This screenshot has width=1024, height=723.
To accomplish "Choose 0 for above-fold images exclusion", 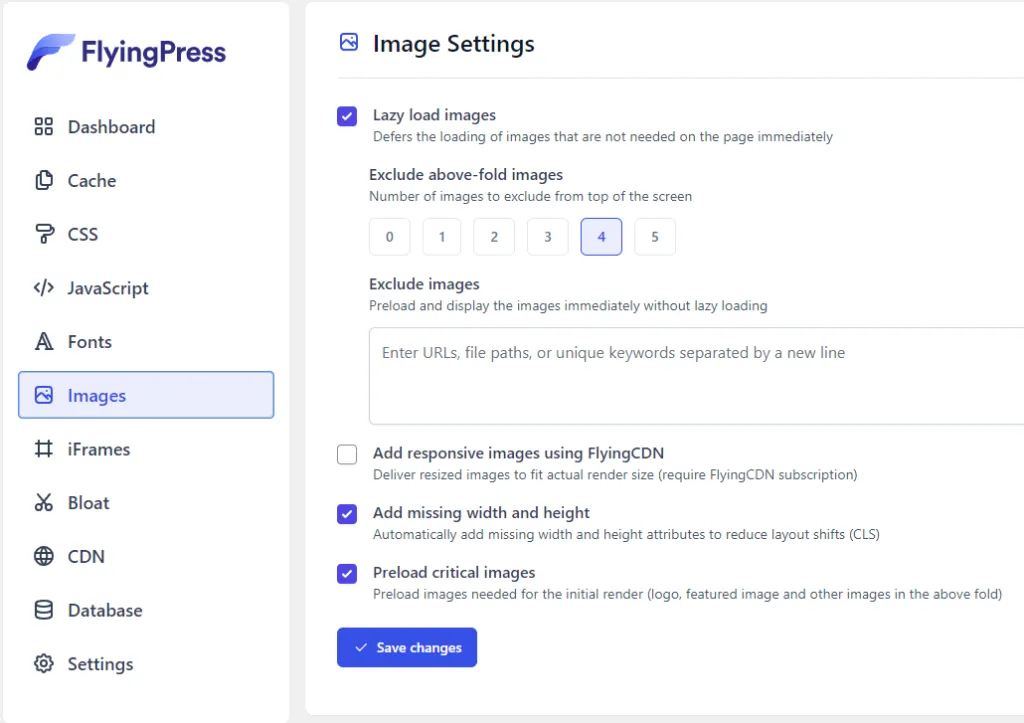I will pyautogui.click(x=390, y=237).
